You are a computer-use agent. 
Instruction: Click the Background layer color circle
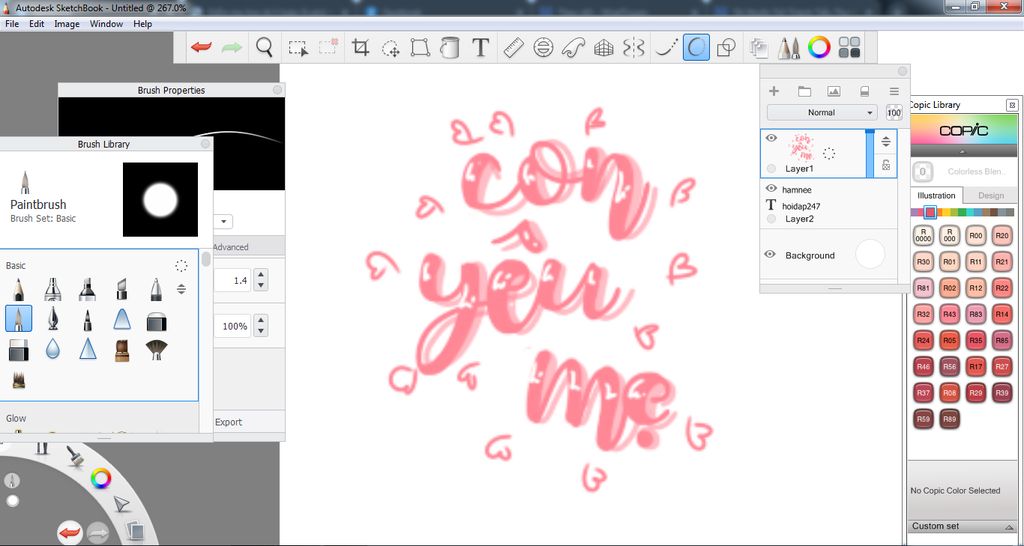coord(870,254)
